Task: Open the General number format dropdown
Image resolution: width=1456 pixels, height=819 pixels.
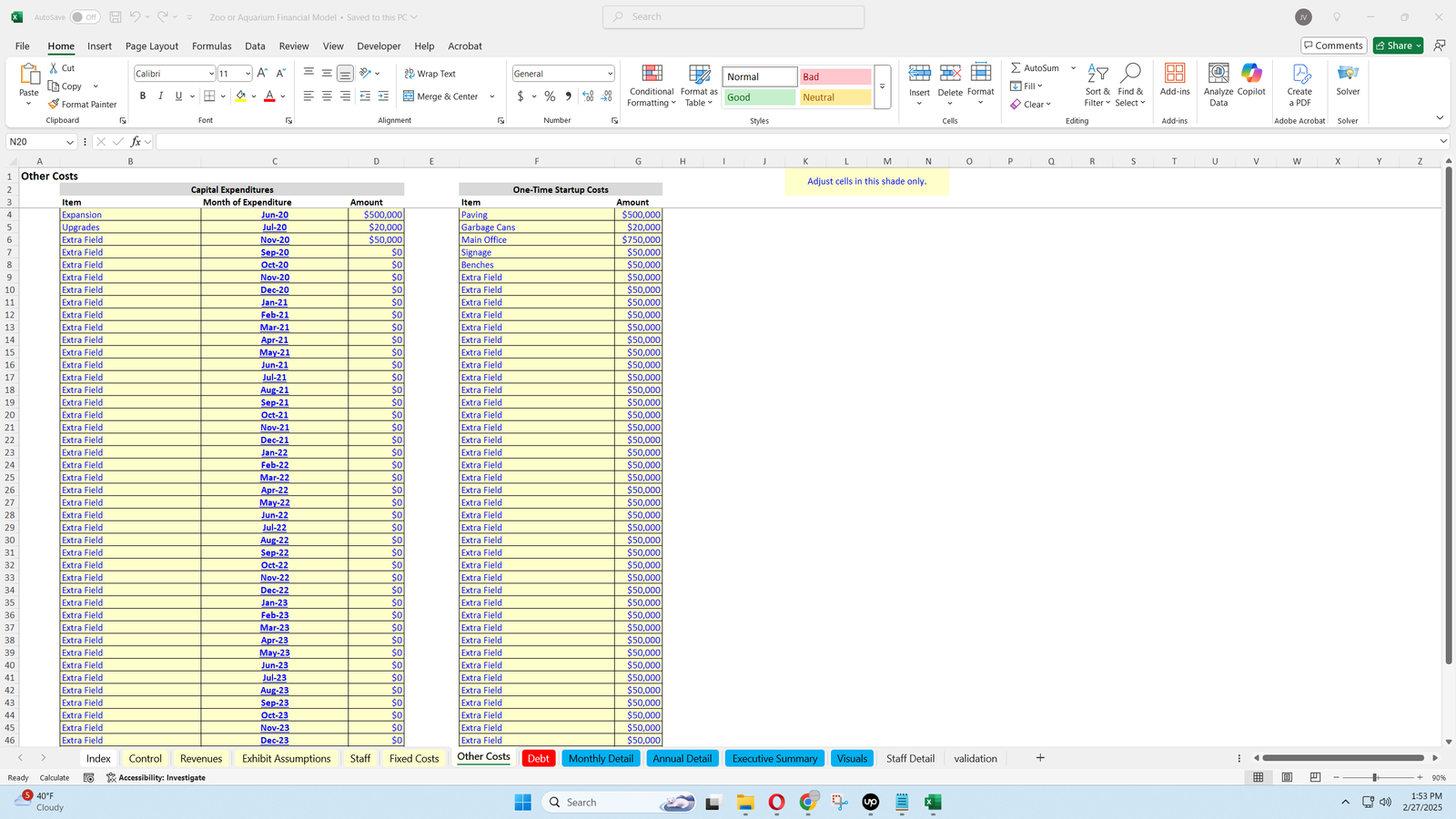Action: coord(610,74)
